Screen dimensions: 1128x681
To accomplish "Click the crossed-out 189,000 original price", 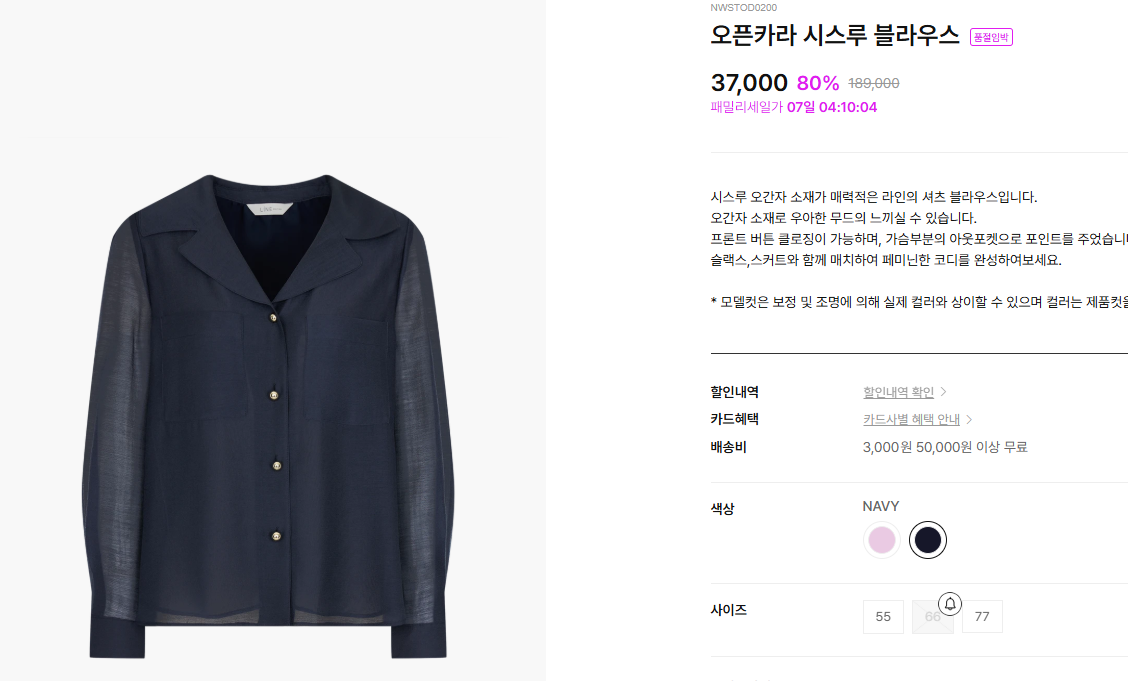I will (x=873, y=83).
